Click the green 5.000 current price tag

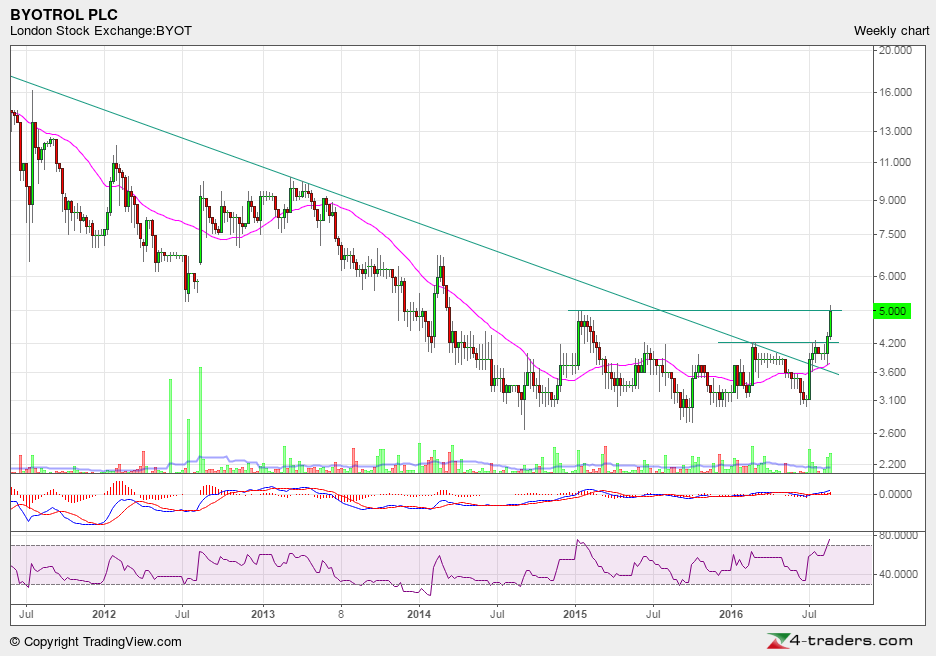(892, 310)
